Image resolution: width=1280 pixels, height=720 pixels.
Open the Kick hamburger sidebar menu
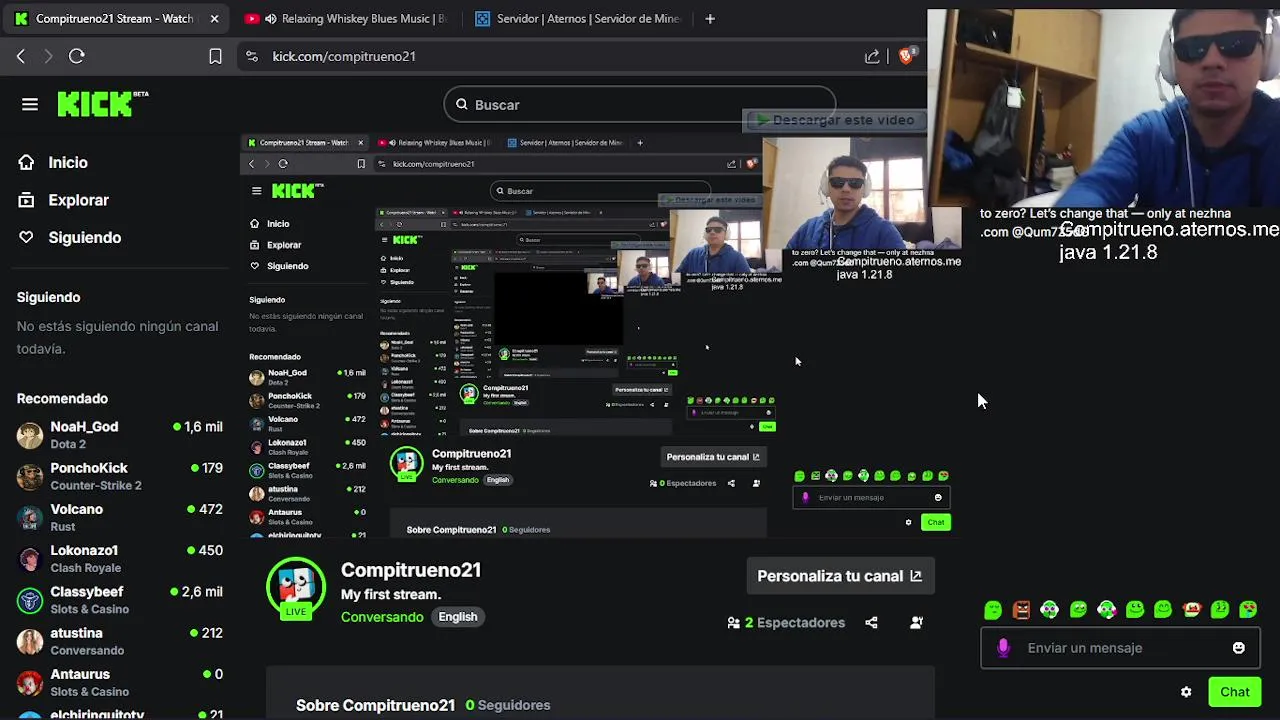(x=30, y=104)
